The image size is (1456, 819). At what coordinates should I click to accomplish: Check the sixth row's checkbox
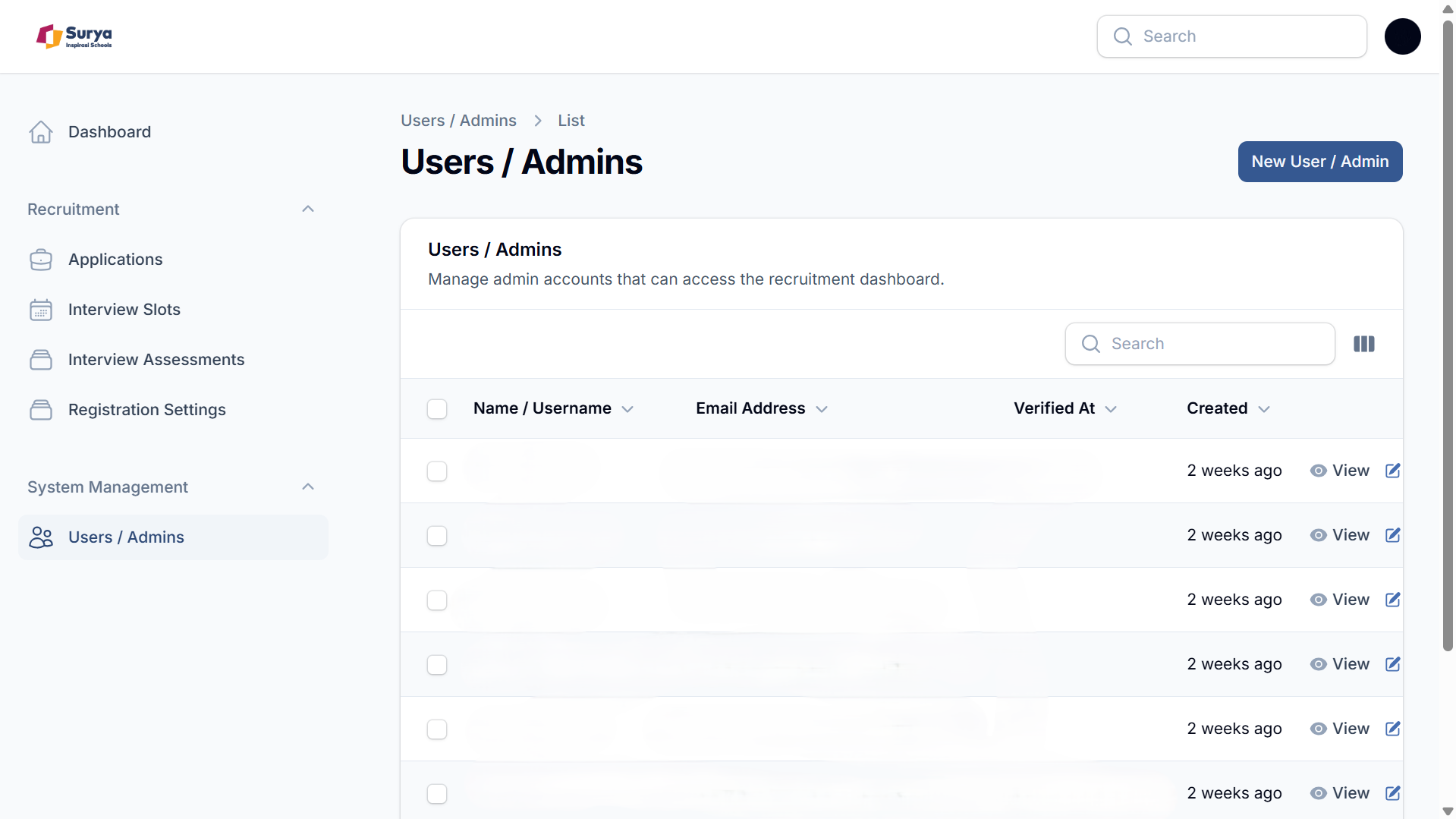(x=437, y=794)
